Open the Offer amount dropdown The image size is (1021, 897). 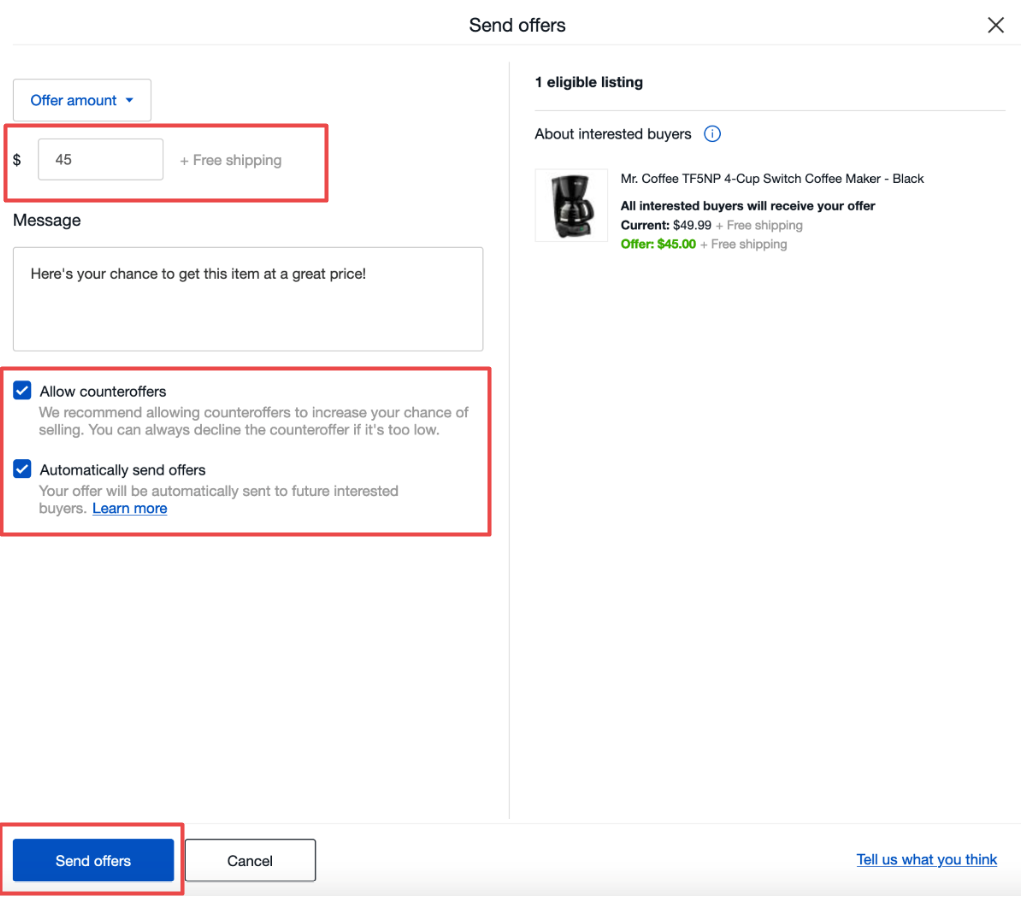pos(82,100)
